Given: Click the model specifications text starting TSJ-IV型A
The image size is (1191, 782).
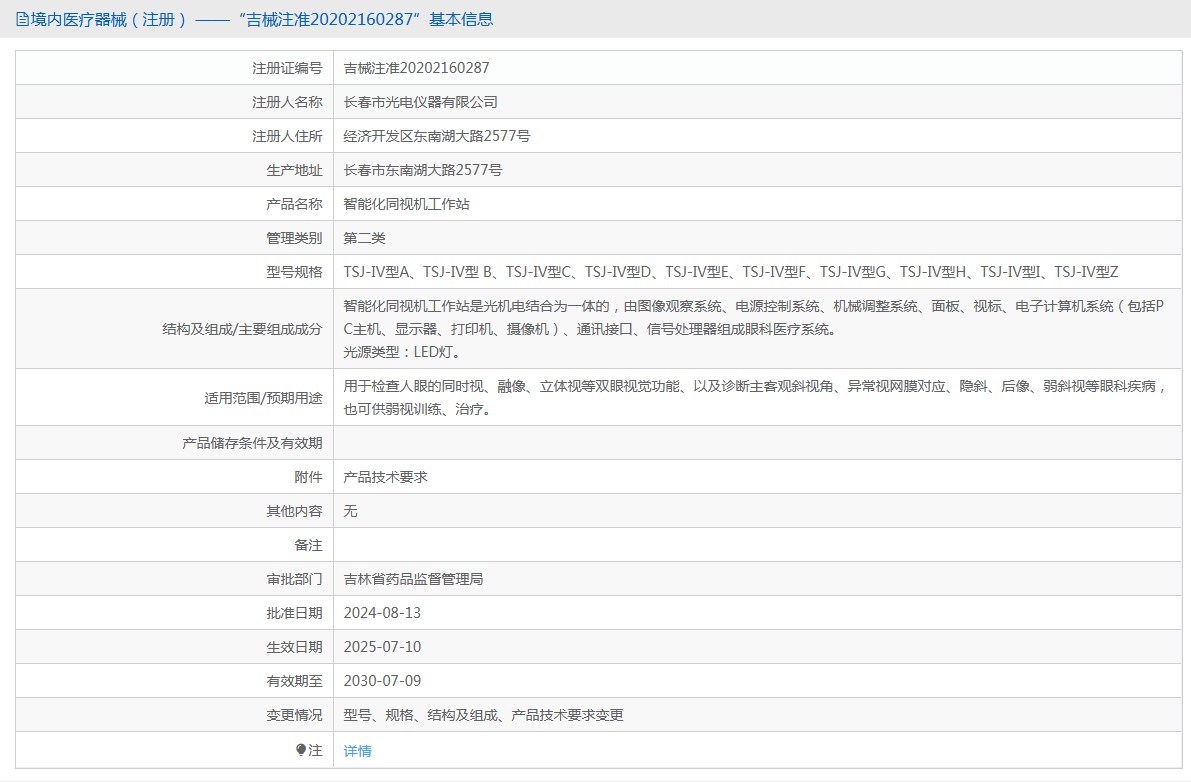Looking at the screenshot, I should pos(730,272).
